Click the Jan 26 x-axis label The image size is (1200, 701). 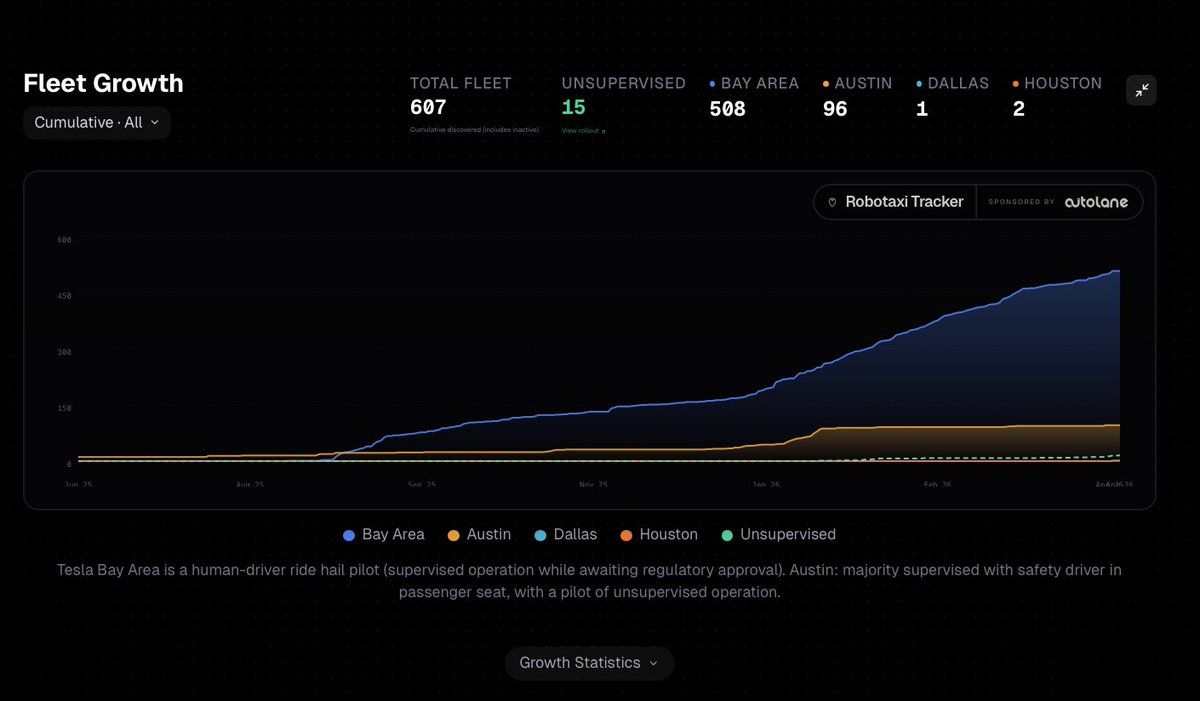click(x=766, y=485)
